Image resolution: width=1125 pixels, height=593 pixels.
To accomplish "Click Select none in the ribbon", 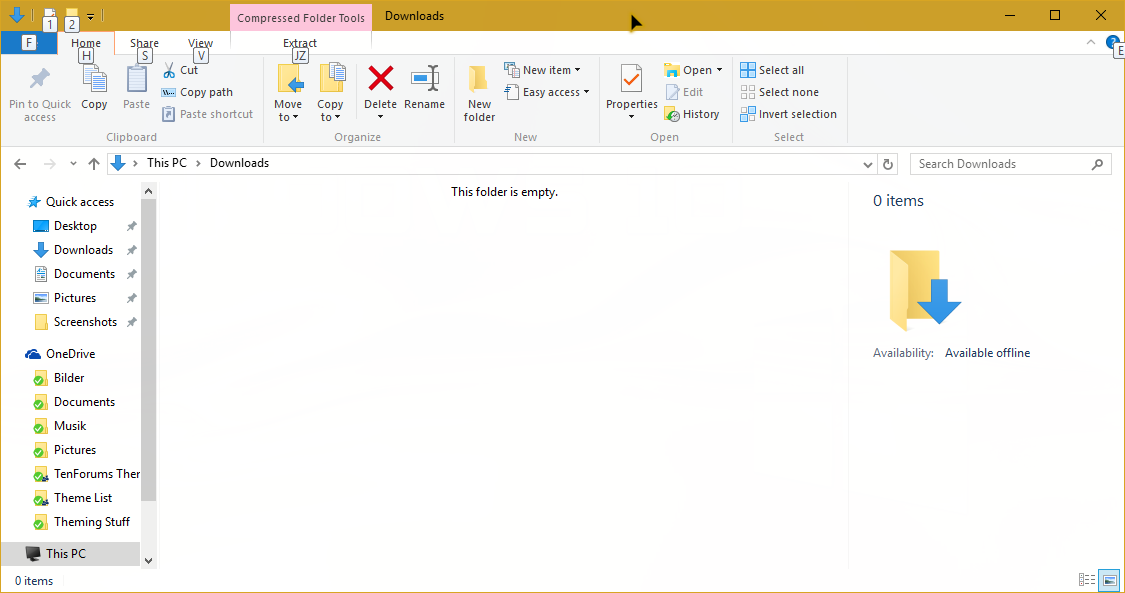I will [x=779, y=92].
